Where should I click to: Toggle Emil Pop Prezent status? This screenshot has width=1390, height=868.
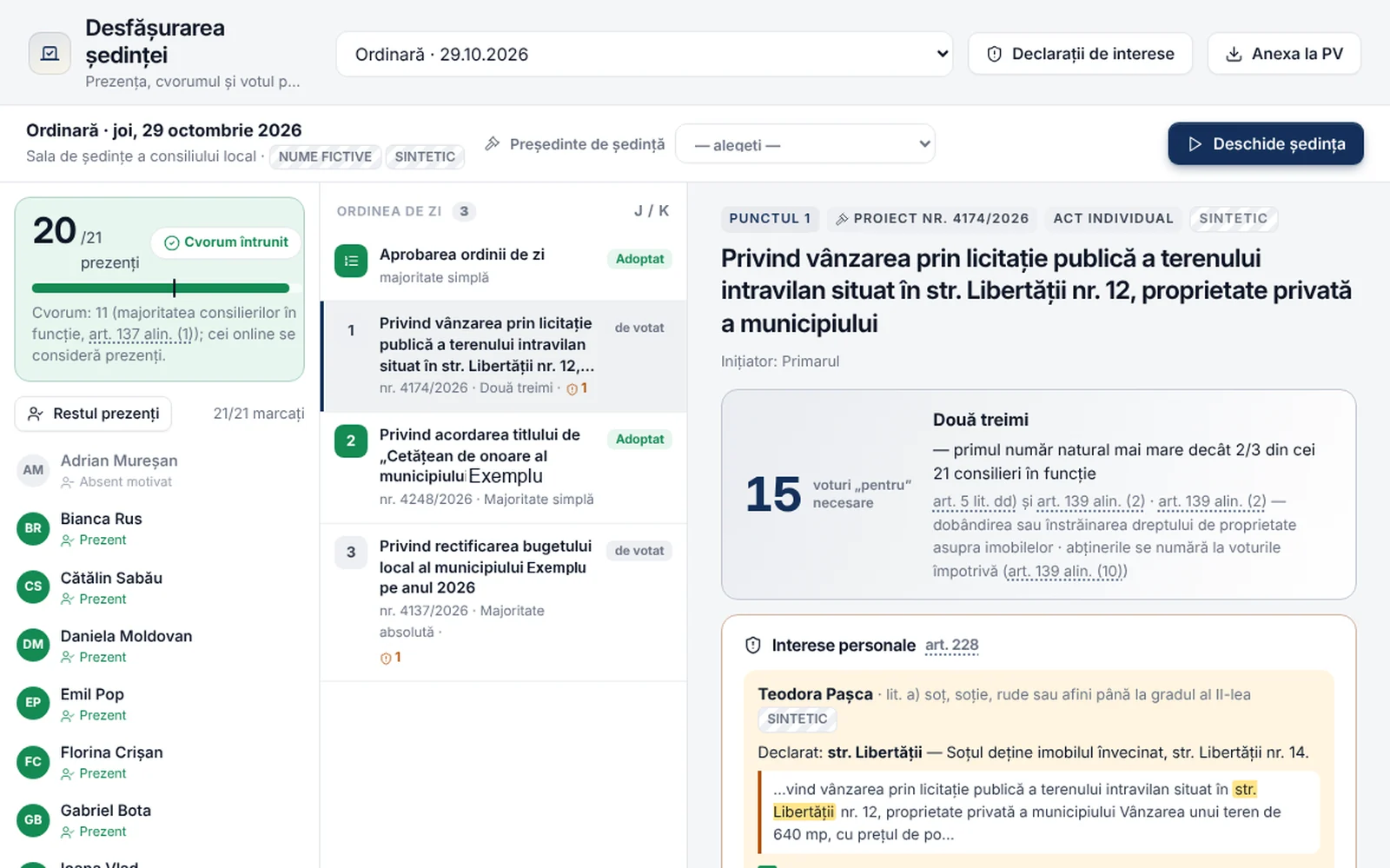coord(93,715)
